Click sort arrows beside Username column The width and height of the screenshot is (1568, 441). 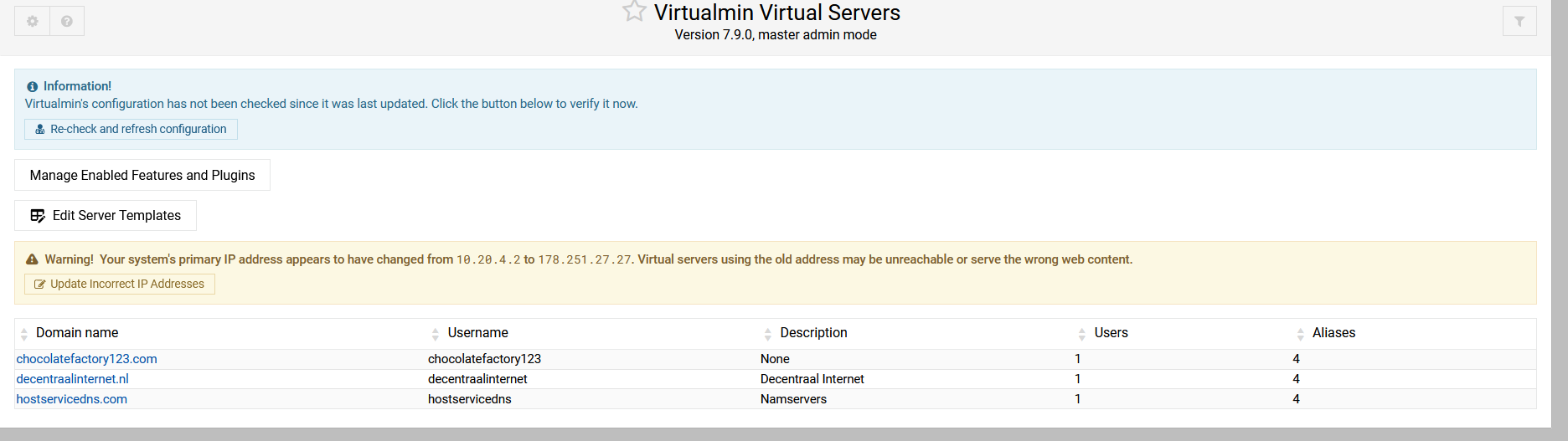436,334
